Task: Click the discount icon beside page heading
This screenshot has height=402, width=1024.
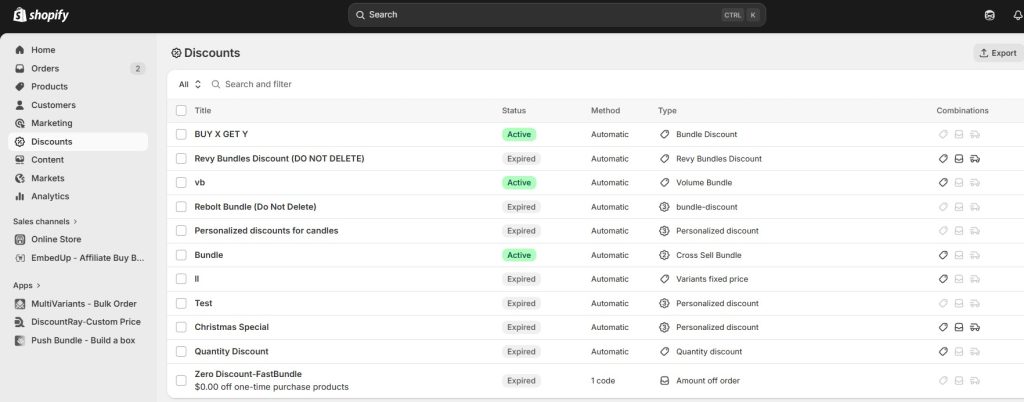Action: (x=176, y=53)
